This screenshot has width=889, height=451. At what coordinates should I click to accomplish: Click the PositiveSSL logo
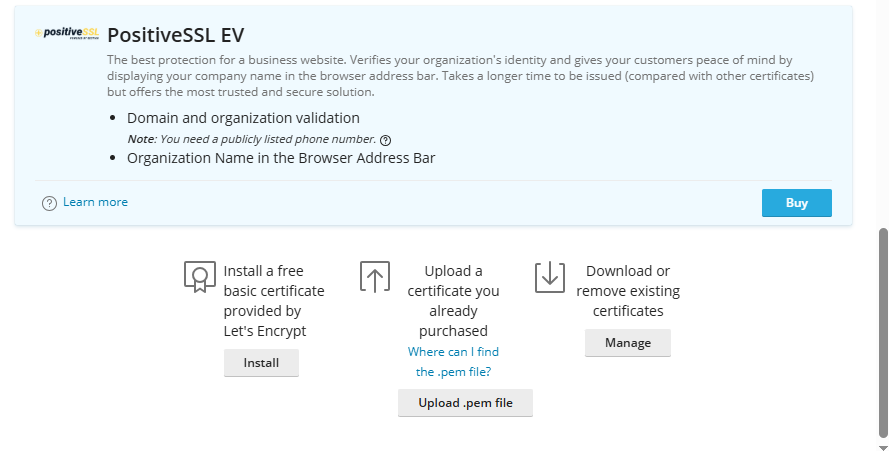pyautogui.click(x=67, y=33)
